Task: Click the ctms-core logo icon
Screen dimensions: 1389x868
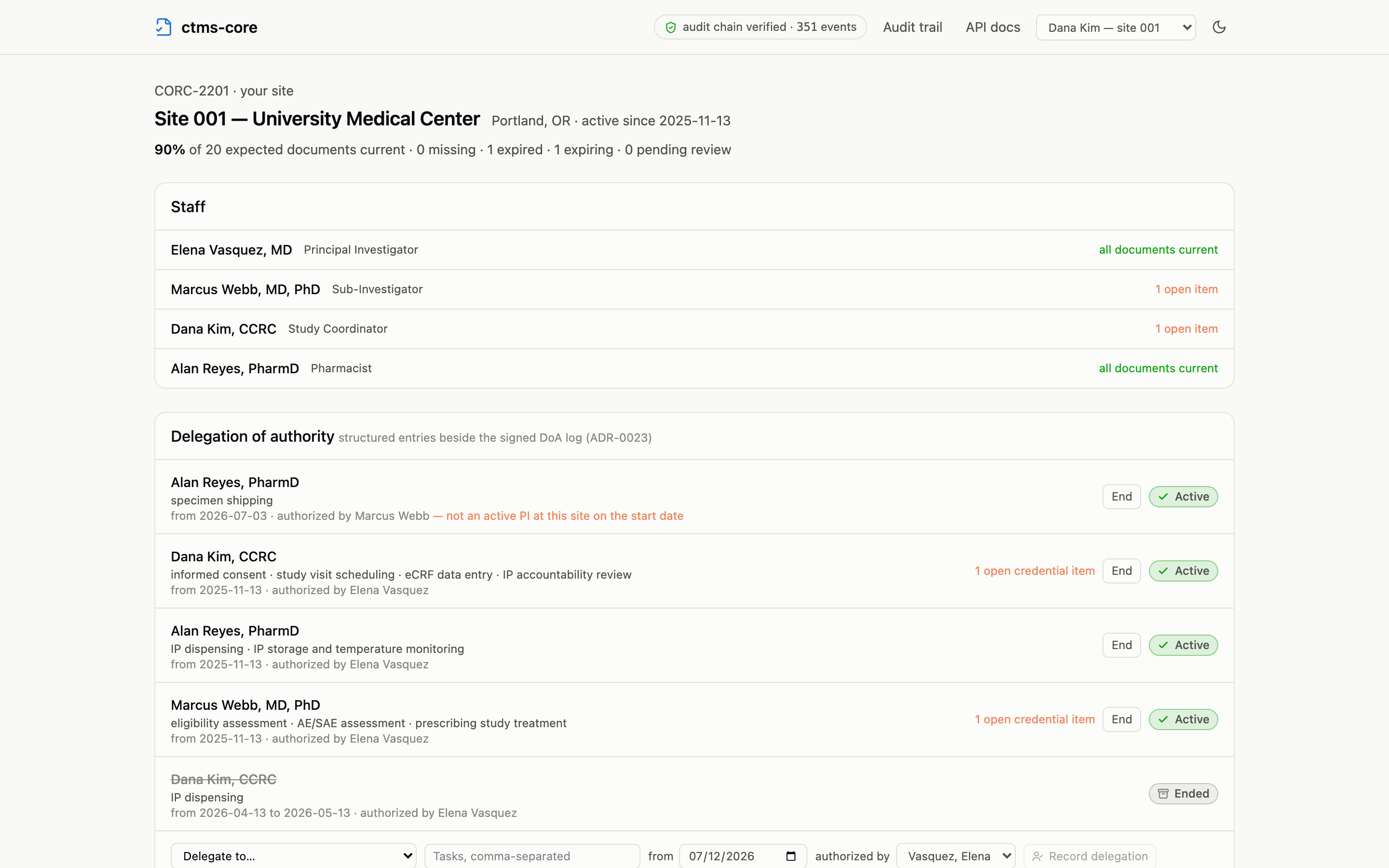Action: coord(163,27)
